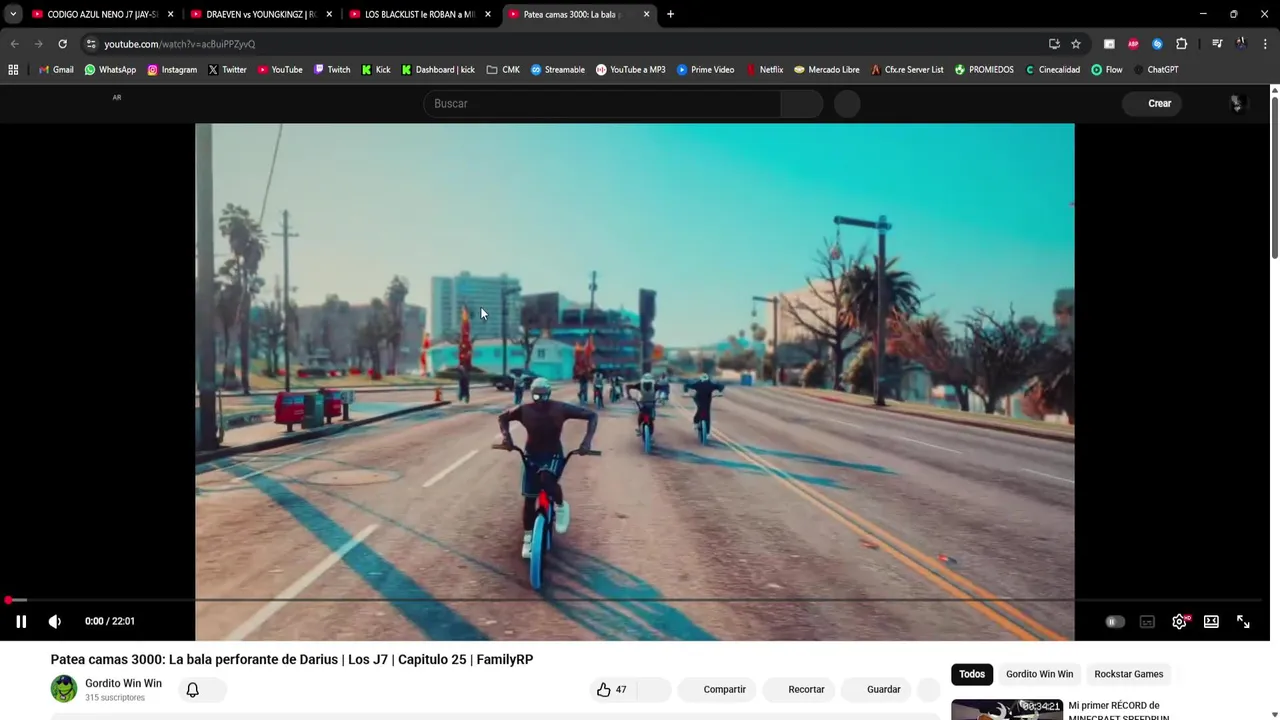Image resolution: width=1280 pixels, height=720 pixels.
Task: Open player settings gear
Action: coord(1180,621)
